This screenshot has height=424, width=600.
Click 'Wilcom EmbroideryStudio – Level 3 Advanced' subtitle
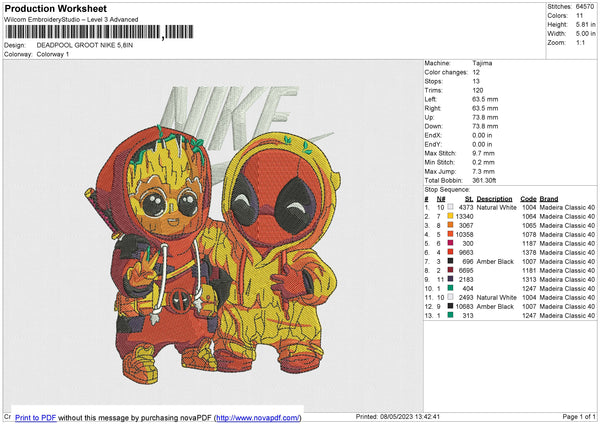pos(71,19)
